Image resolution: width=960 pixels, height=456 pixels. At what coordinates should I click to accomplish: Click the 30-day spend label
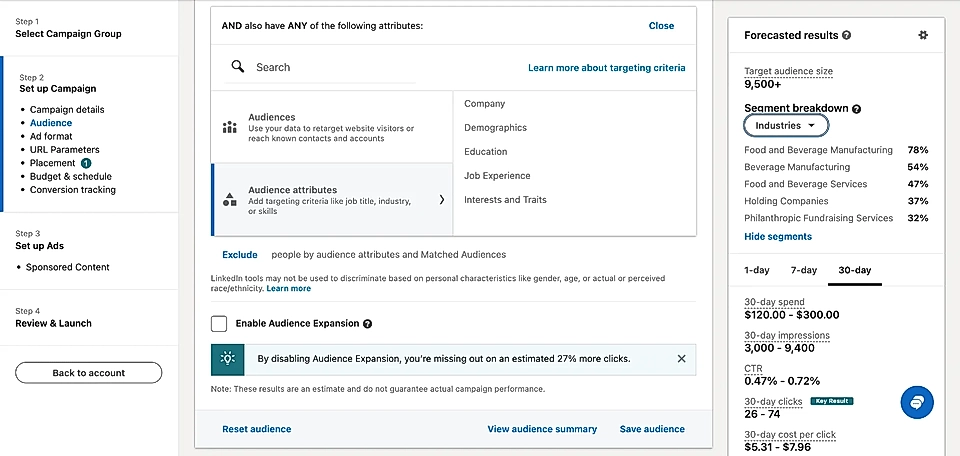point(774,302)
